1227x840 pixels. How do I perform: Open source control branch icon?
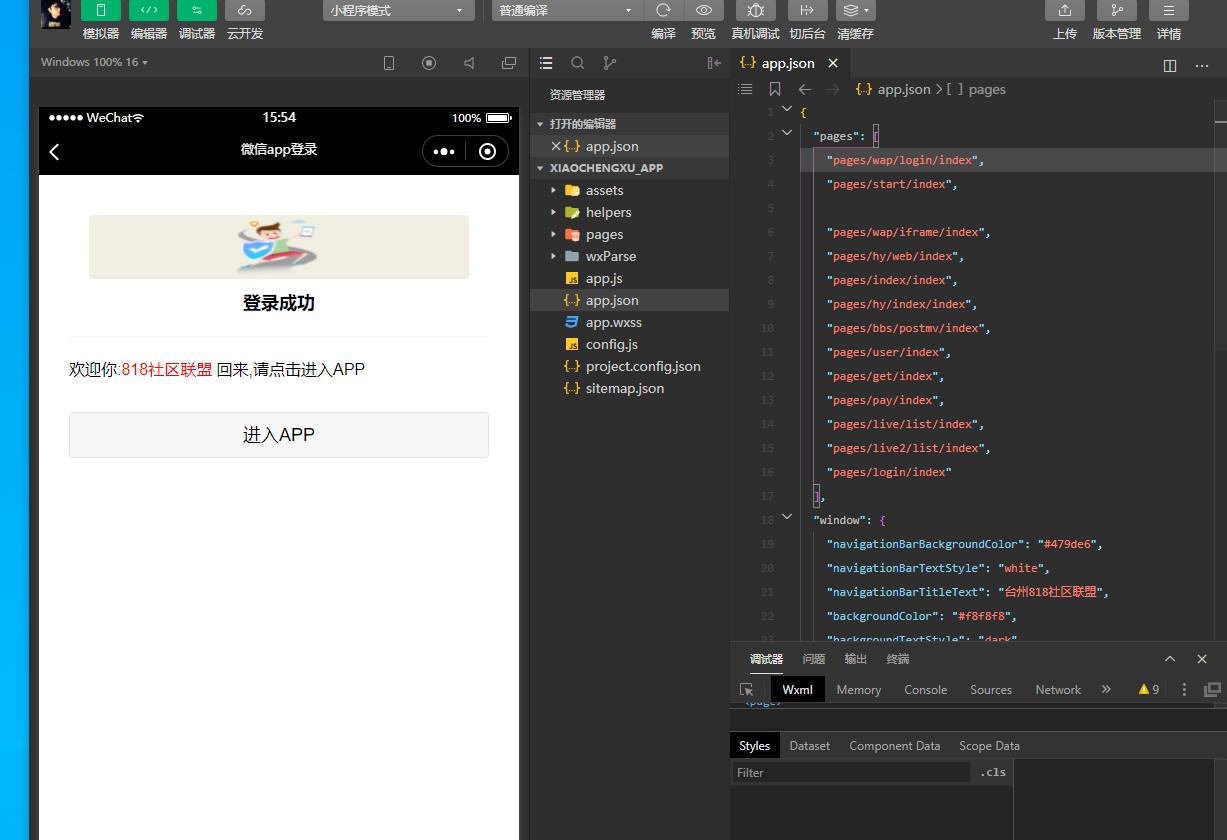[x=609, y=63]
